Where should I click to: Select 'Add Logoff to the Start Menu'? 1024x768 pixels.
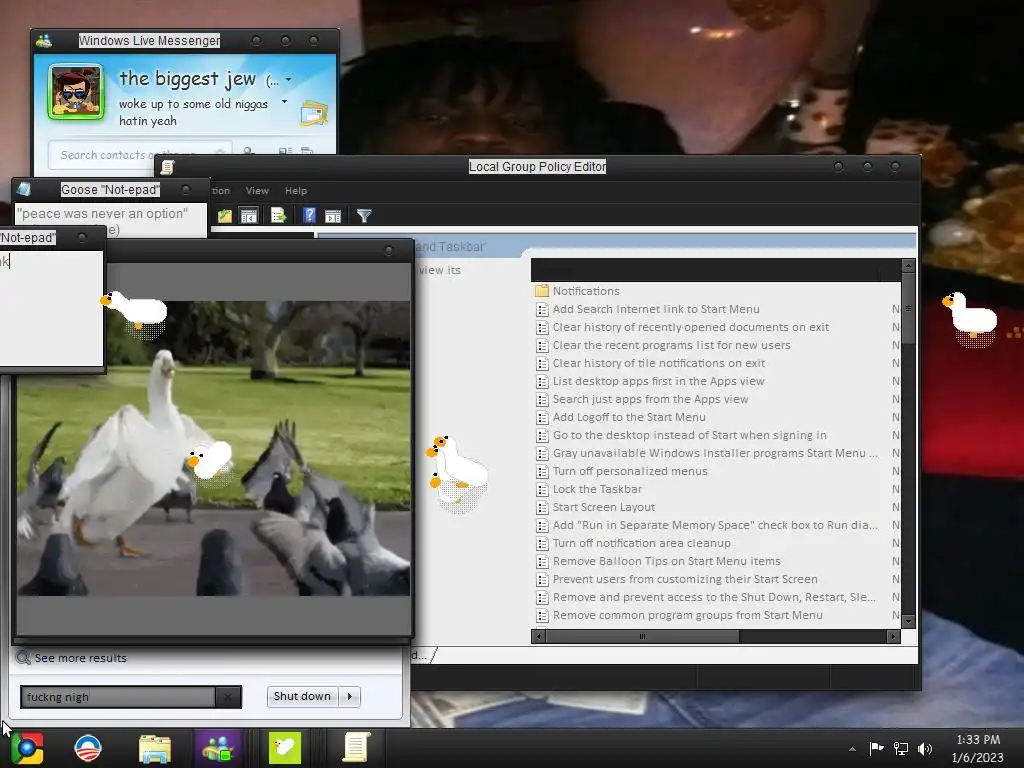[x=629, y=417]
